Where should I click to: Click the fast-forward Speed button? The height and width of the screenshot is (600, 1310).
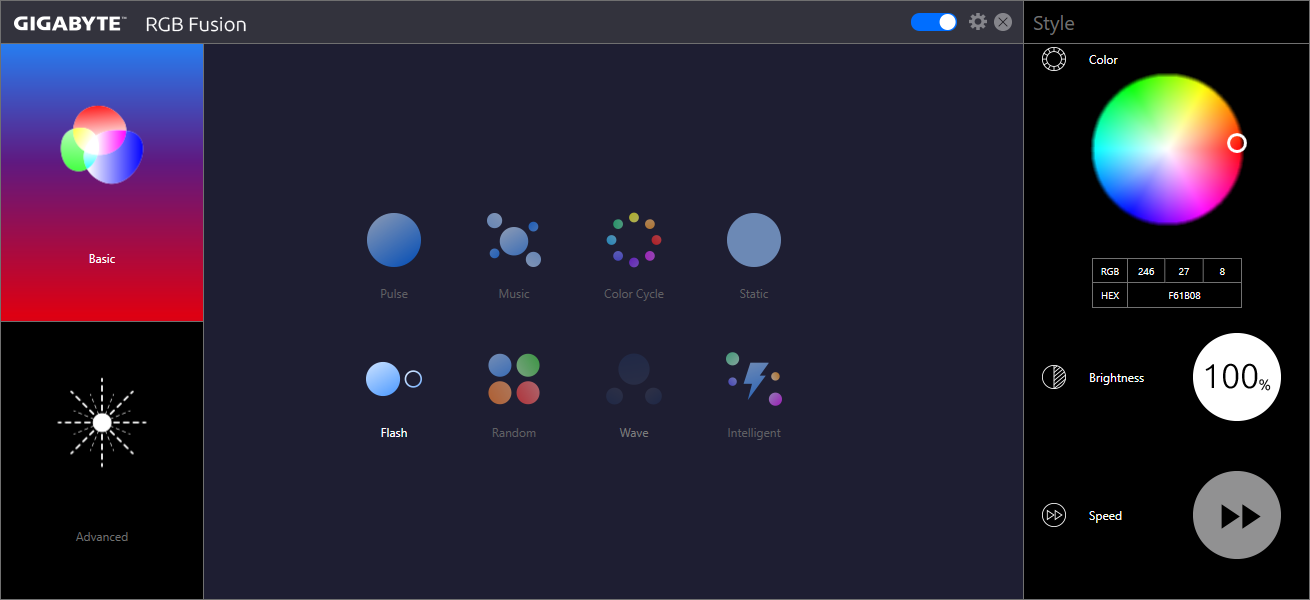1236,515
